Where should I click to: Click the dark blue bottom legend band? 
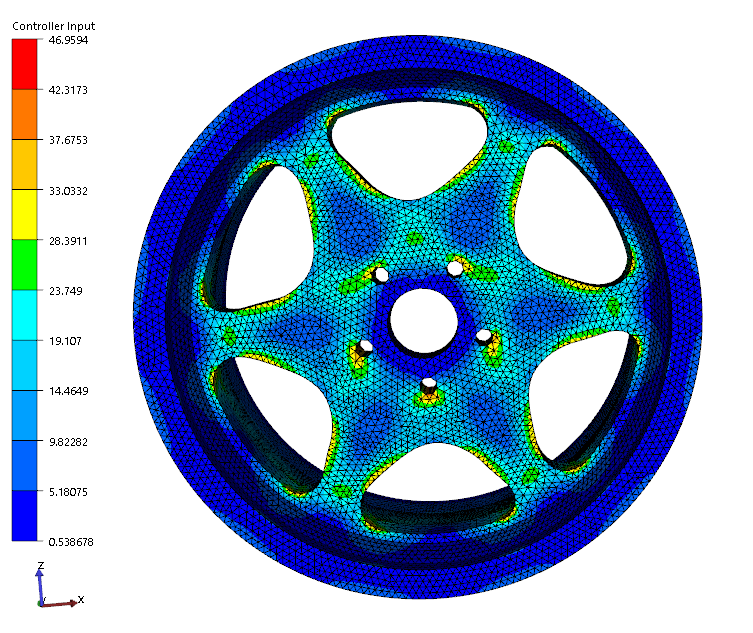24,515
